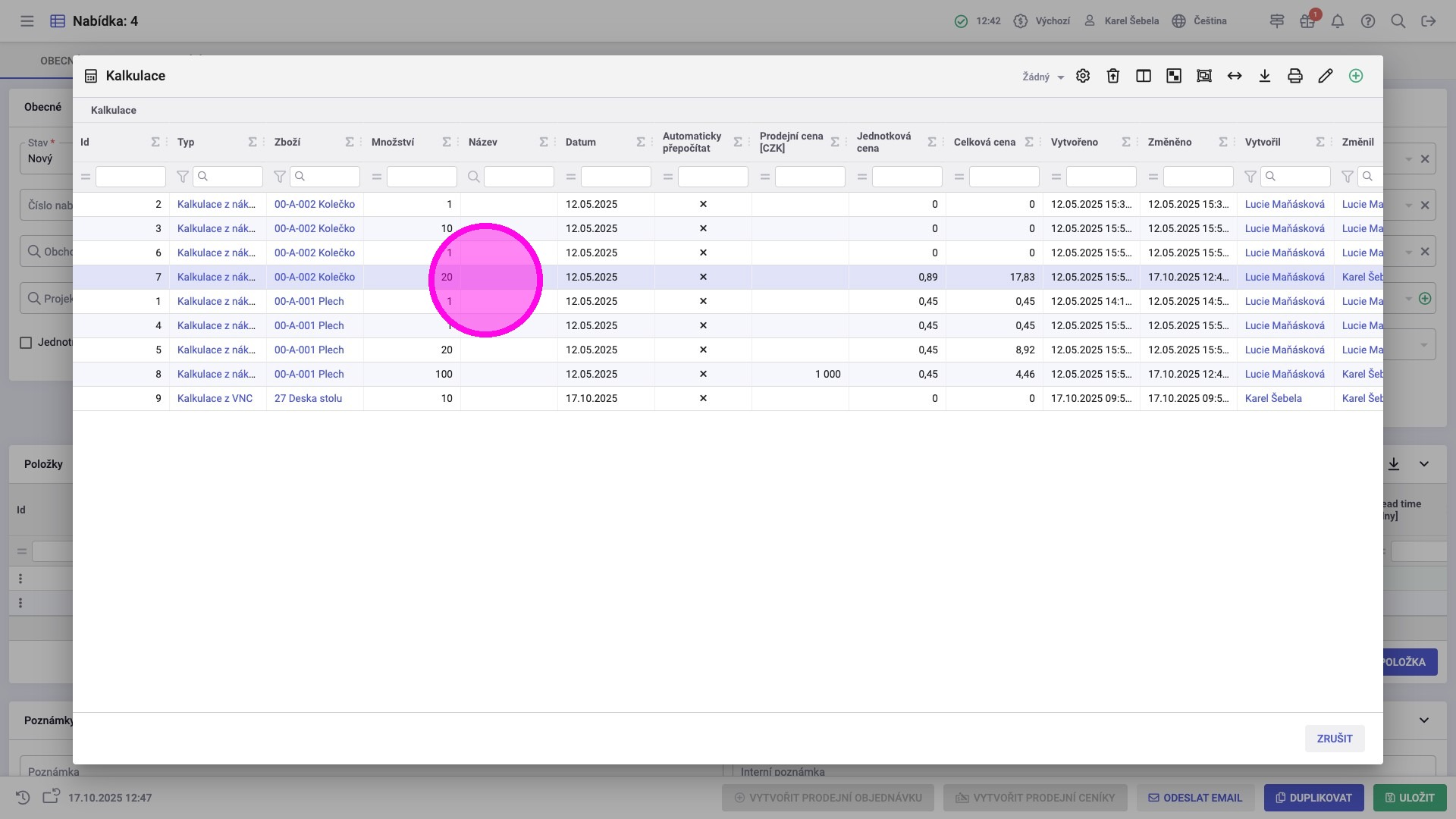
Task: Select the Kalkulace tab in dialog
Action: coord(114,110)
